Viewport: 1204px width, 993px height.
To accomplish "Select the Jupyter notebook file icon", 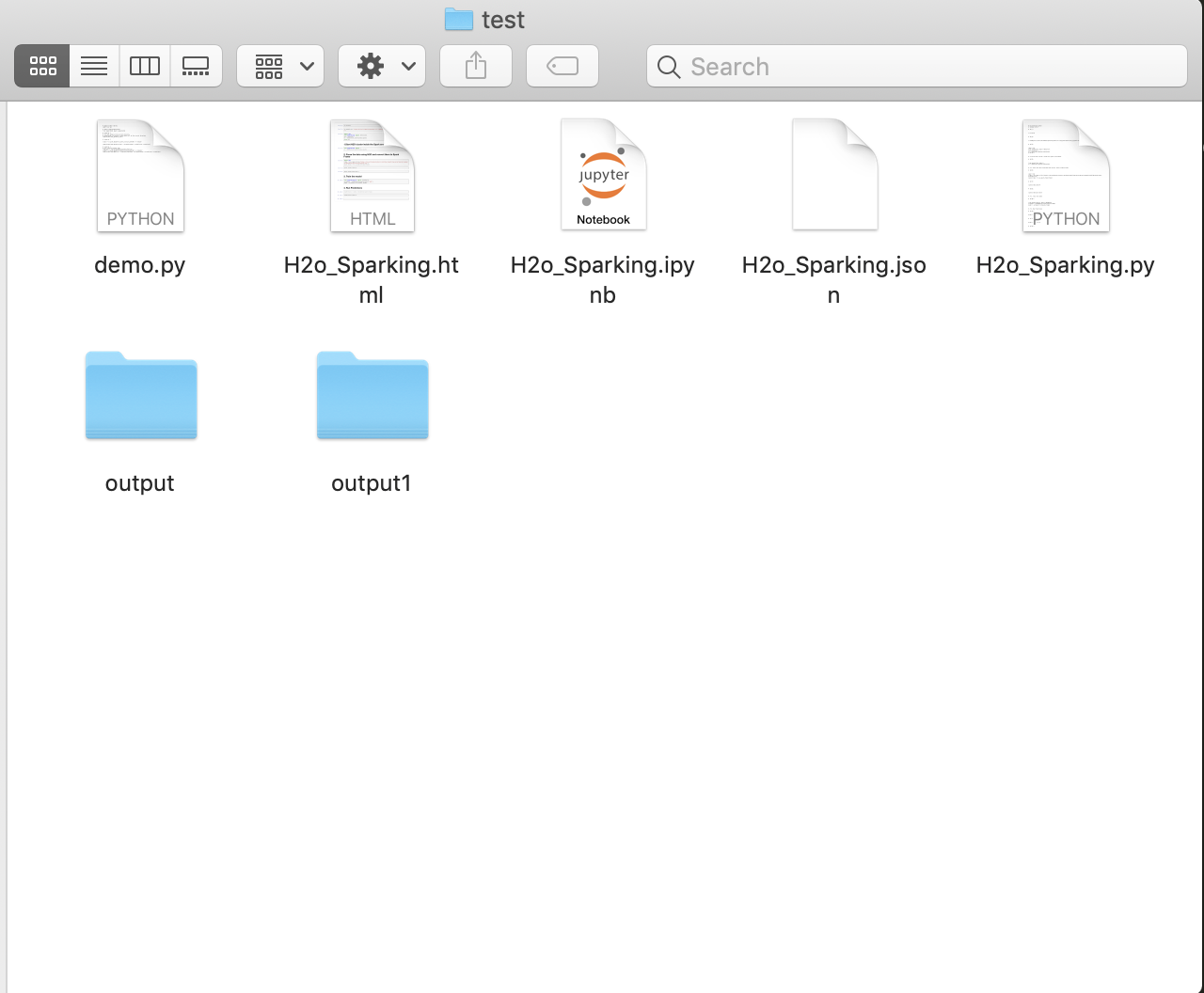I will coord(603,175).
